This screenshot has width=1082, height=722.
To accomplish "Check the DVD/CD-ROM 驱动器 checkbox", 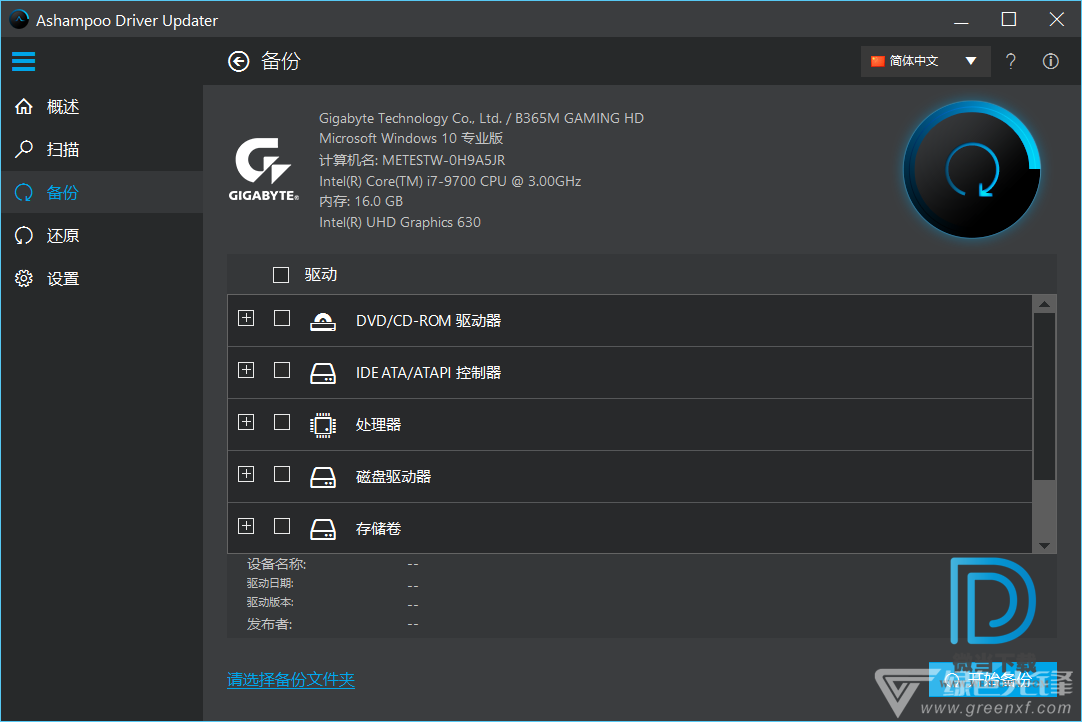I will point(282,318).
